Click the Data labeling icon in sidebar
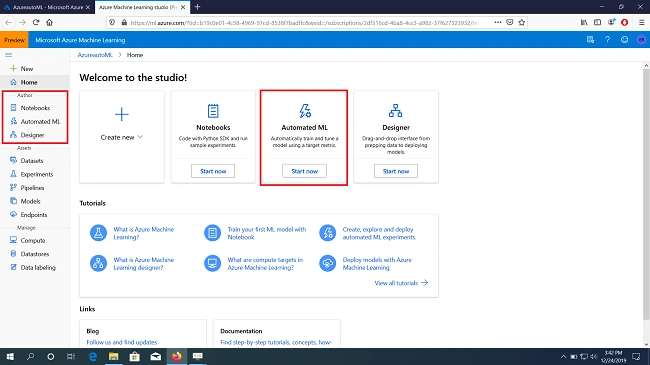This screenshot has height=365, width=650. point(13,267)
